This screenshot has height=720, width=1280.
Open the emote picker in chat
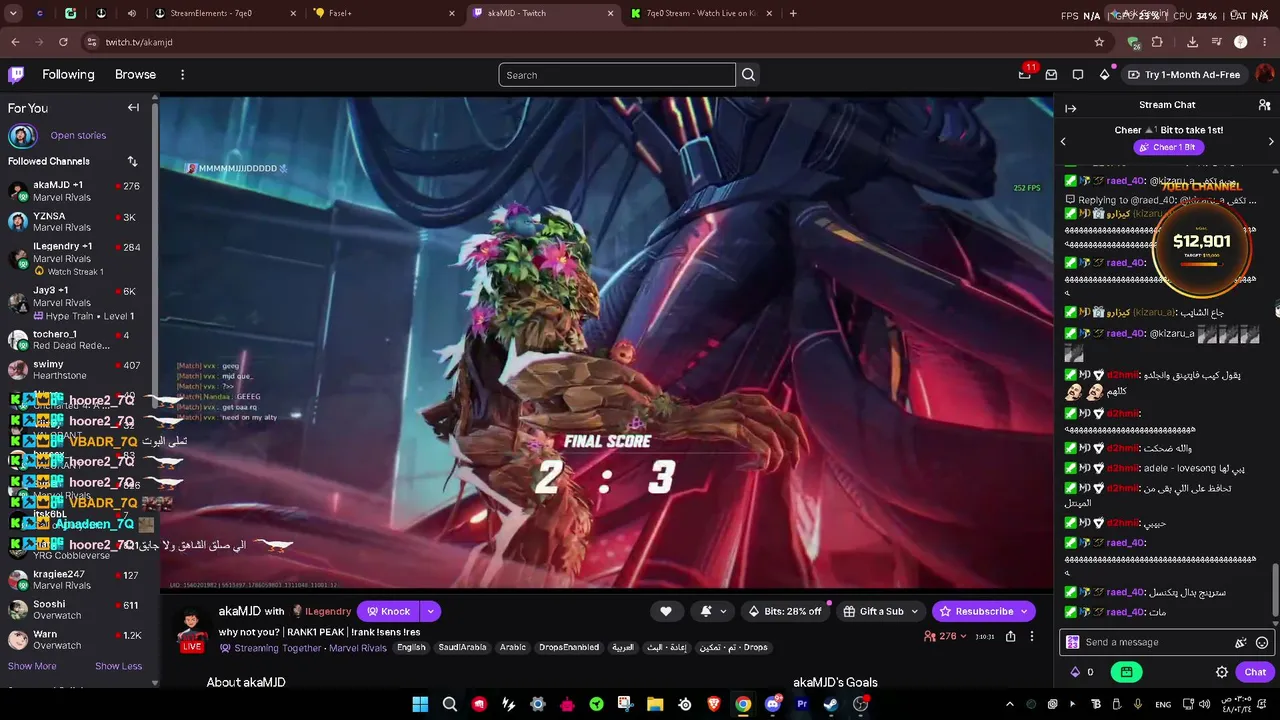[1262, 643]
